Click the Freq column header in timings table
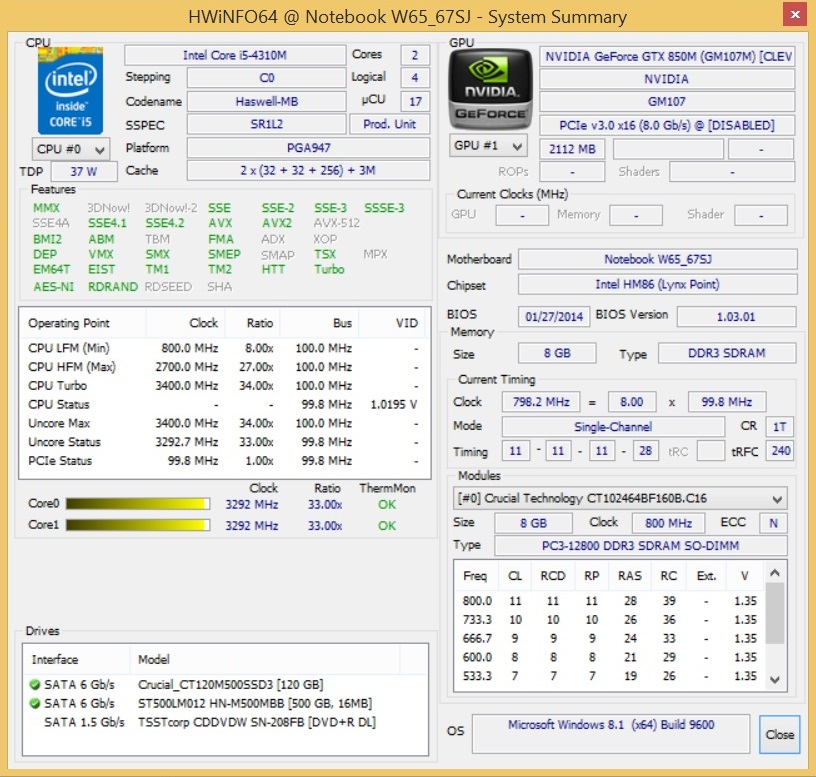 (x=475, y=576)
